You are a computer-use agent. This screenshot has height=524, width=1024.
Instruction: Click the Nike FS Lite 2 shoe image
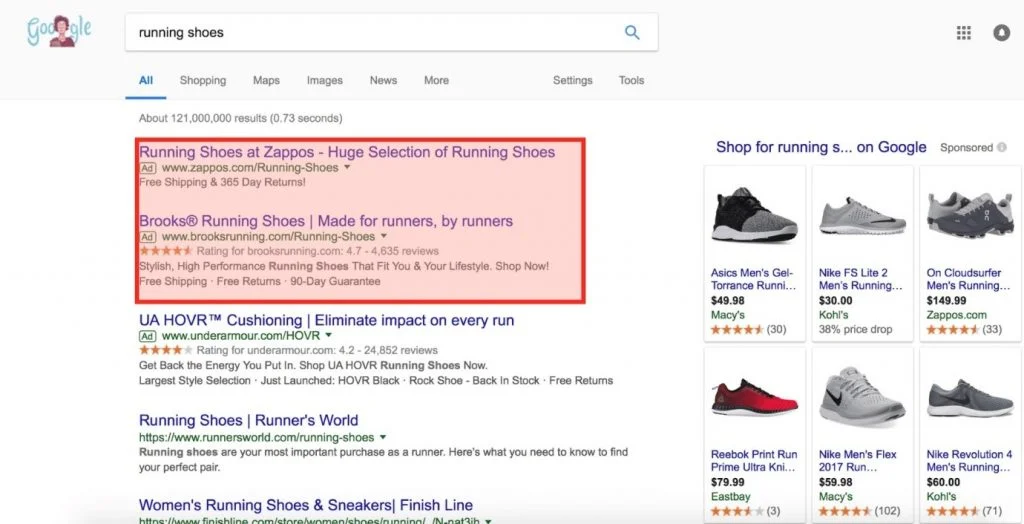click(x=862, y=216)
